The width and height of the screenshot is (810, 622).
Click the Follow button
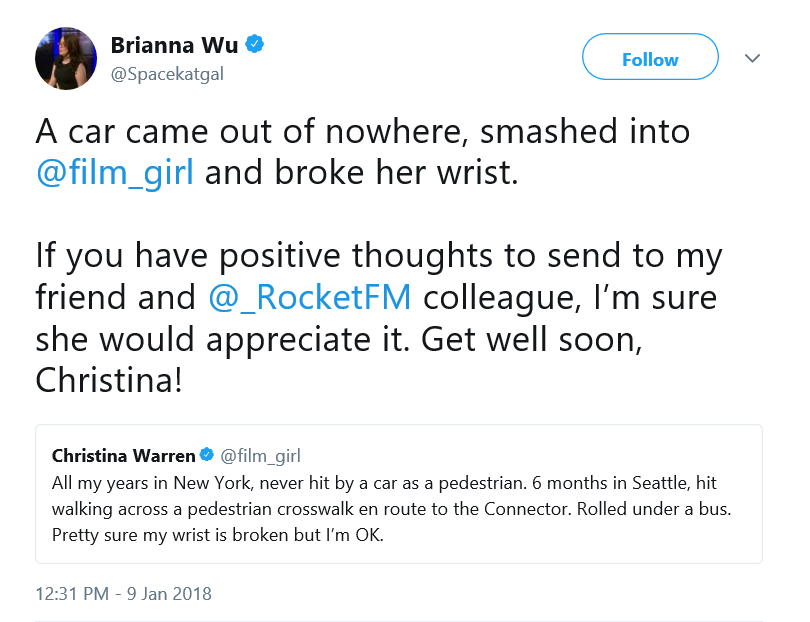650,57
